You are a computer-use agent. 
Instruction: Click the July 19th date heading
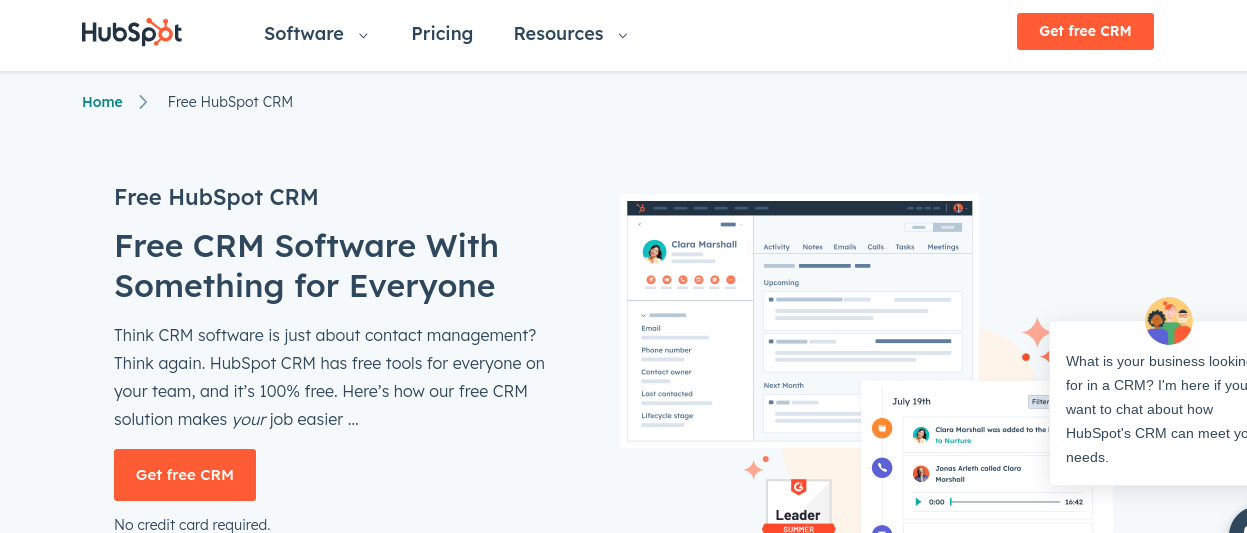pos(911,401)
